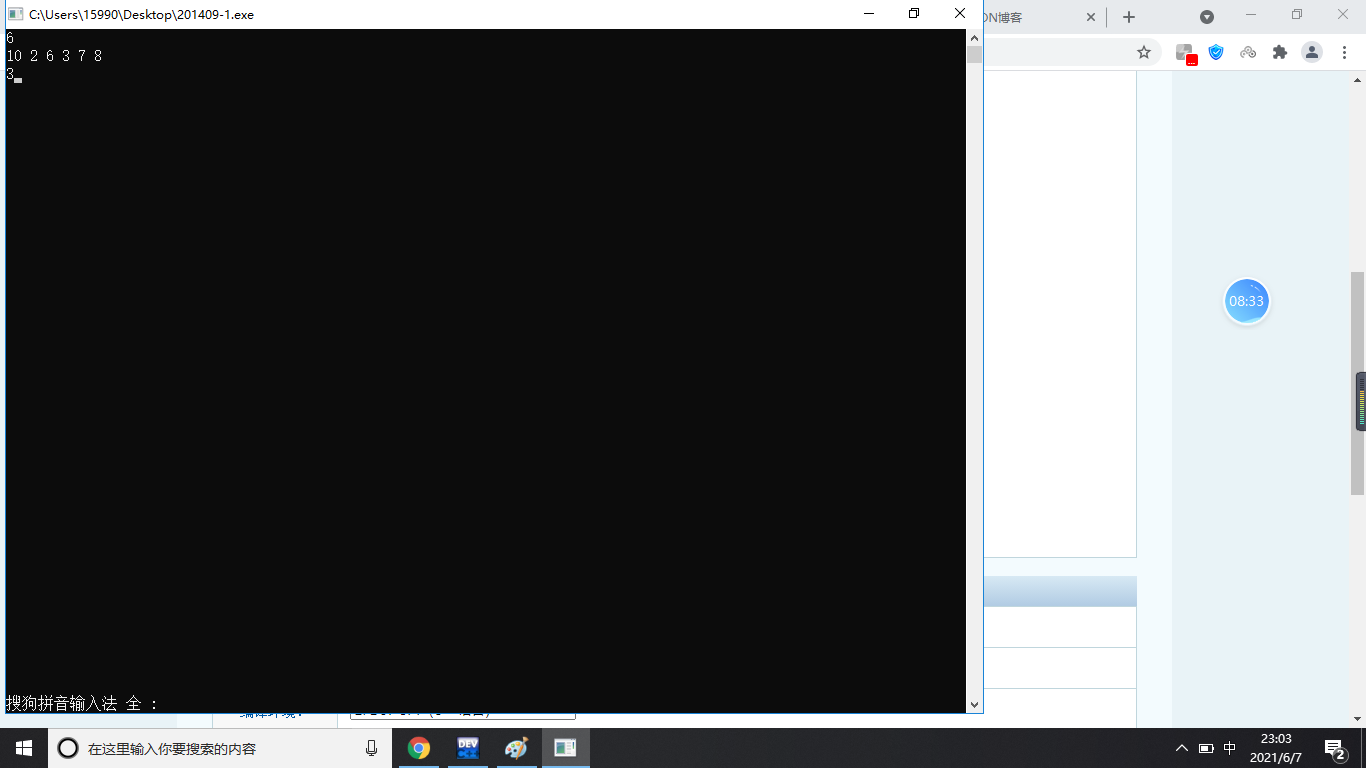
Task: Click the console scrollbar up arrow
Action: pyautogui.click(x=974, y=37)
